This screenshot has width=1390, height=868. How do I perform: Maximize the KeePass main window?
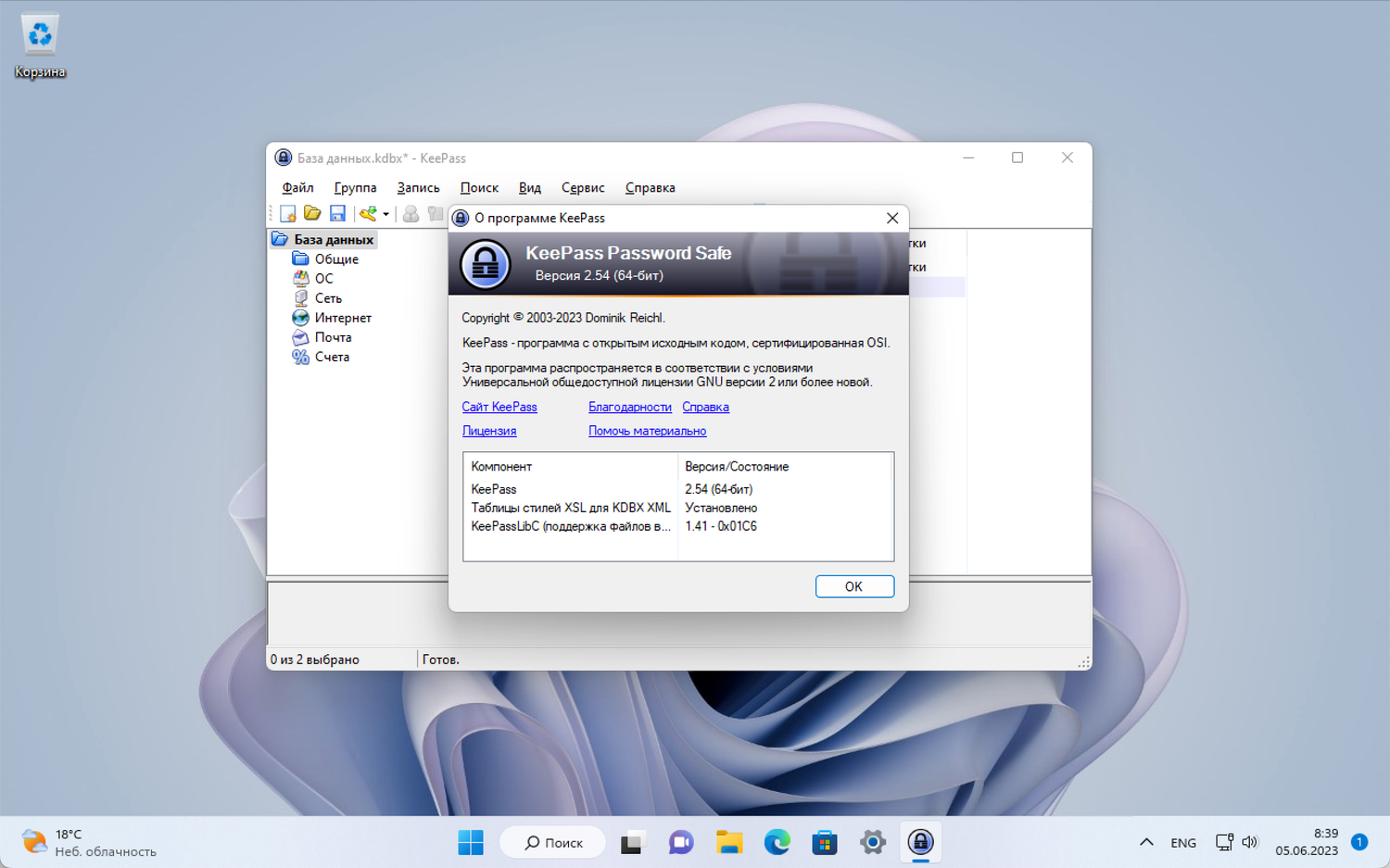point(1017,157)
